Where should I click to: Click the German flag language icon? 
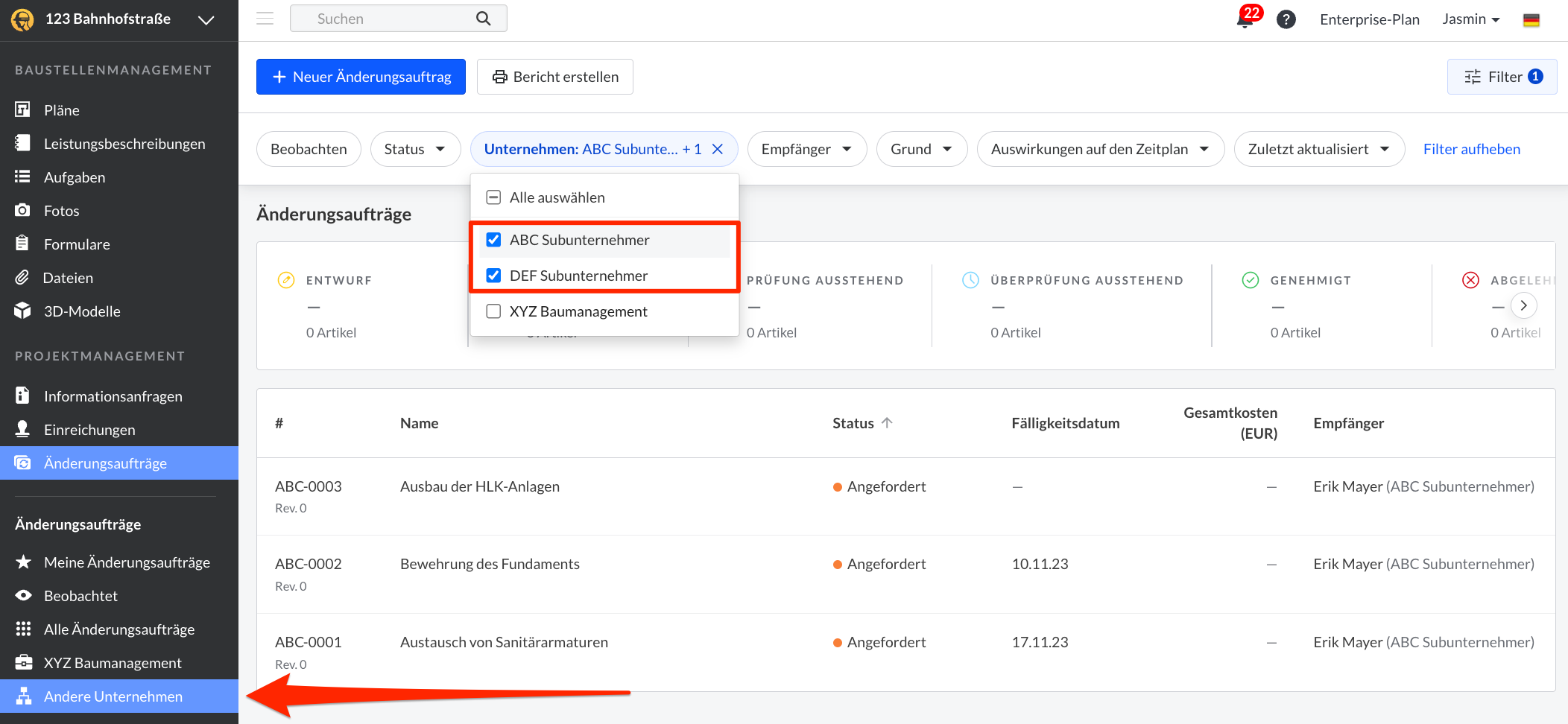1531,20
